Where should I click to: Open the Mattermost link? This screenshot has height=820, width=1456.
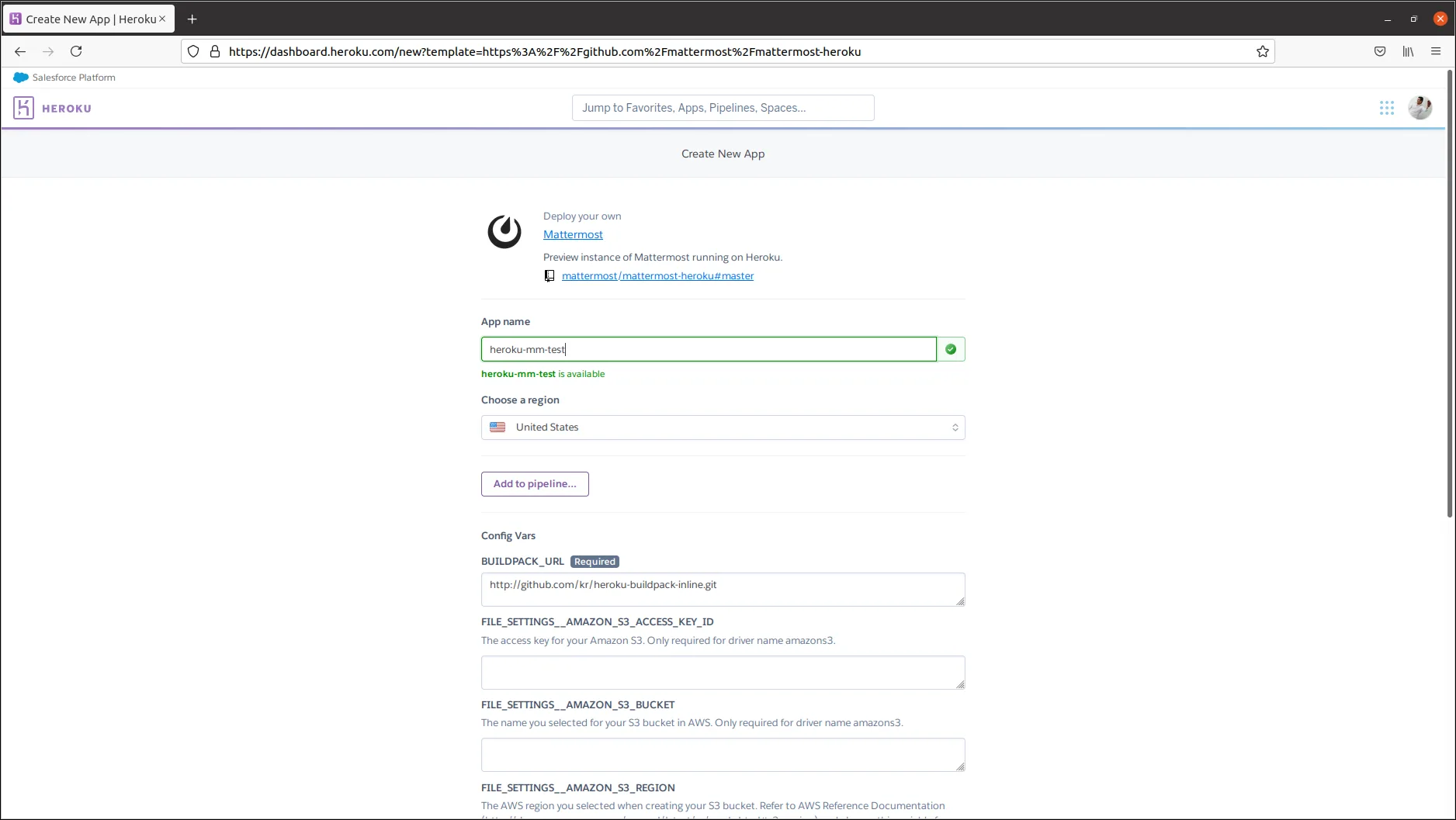tap(573, 234)
